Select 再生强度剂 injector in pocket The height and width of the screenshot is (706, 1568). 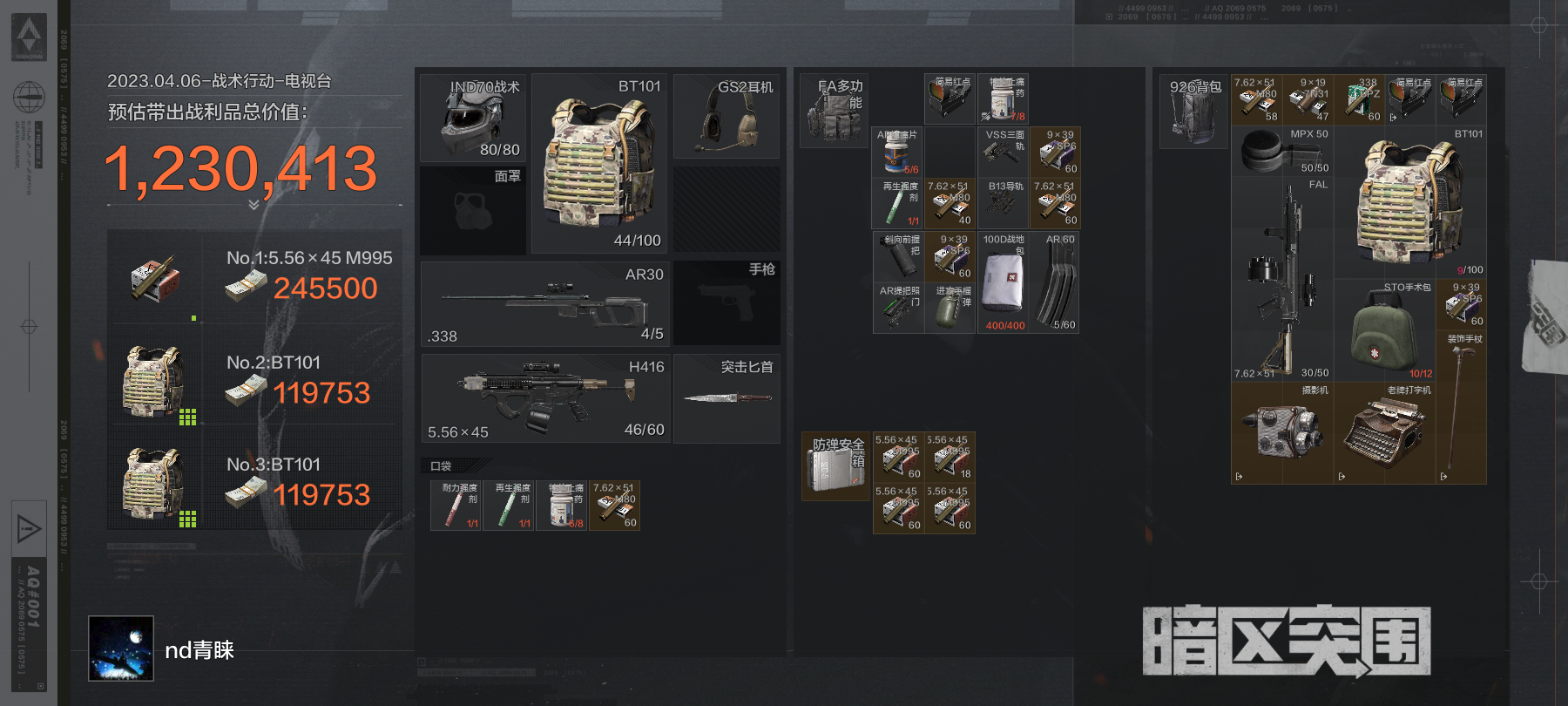coord(509,505)
